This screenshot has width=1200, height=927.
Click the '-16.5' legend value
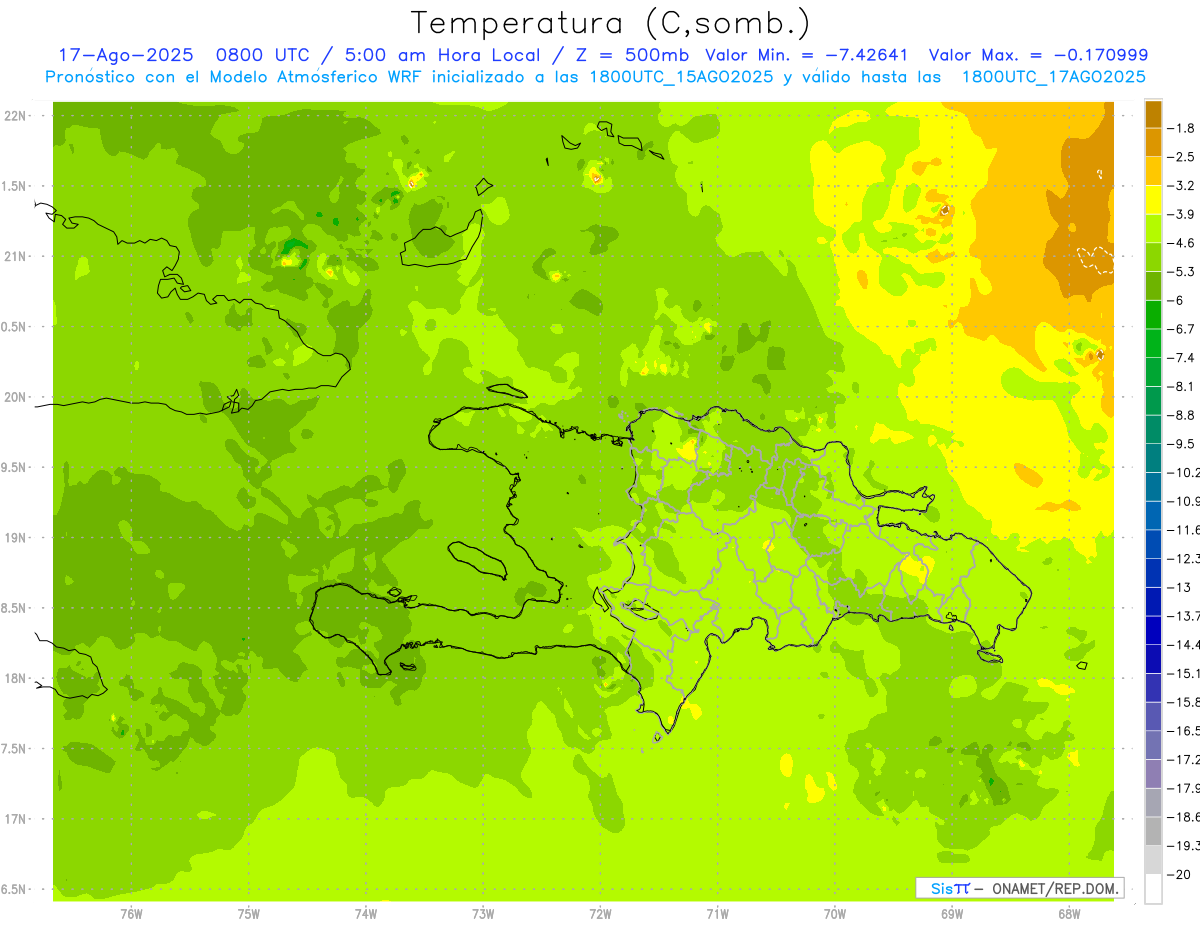[x=1184, y=731]
